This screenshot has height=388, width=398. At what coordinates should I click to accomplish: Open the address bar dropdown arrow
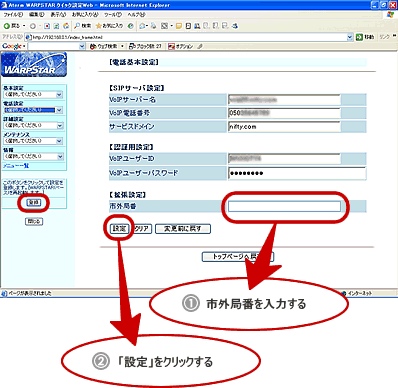tap(350, 37)
